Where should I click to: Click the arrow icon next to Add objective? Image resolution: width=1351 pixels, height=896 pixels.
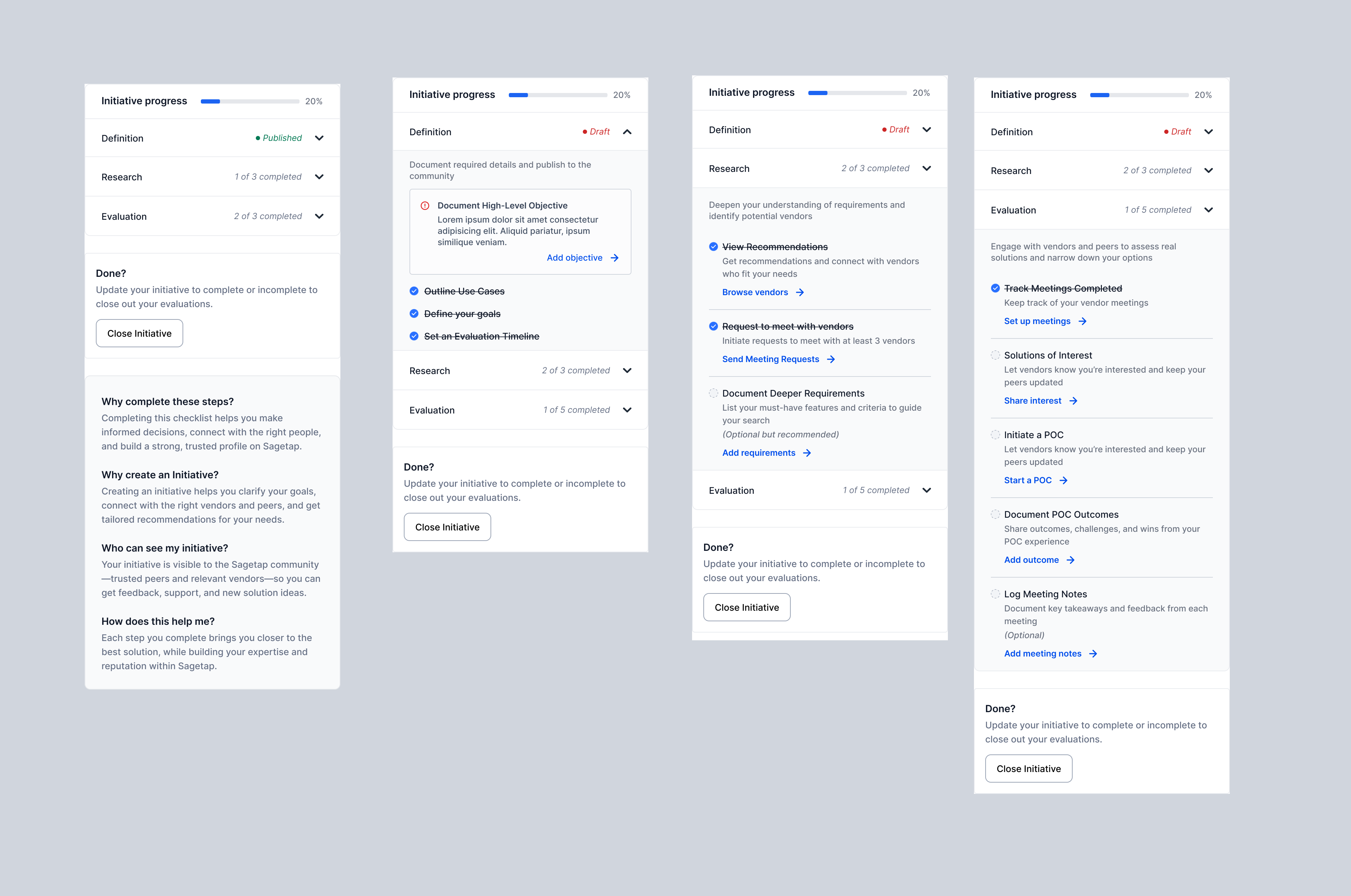pyautogui.click(x=615, y=258)
